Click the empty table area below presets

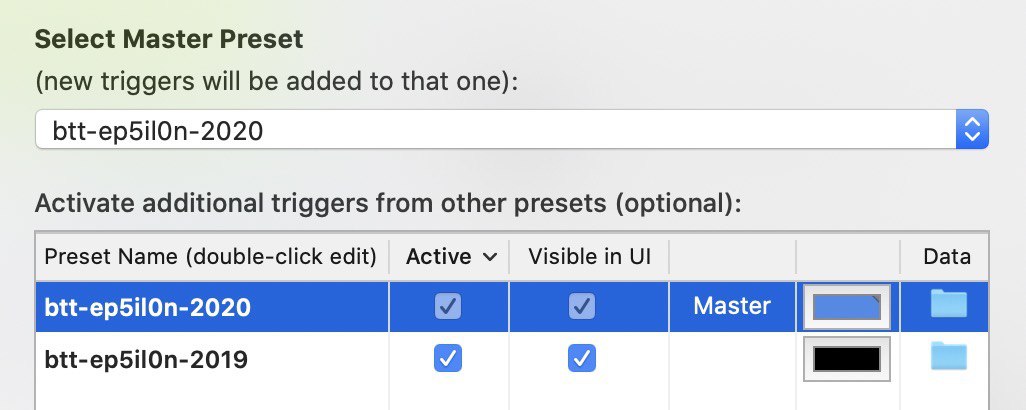[x=512, y=398]
